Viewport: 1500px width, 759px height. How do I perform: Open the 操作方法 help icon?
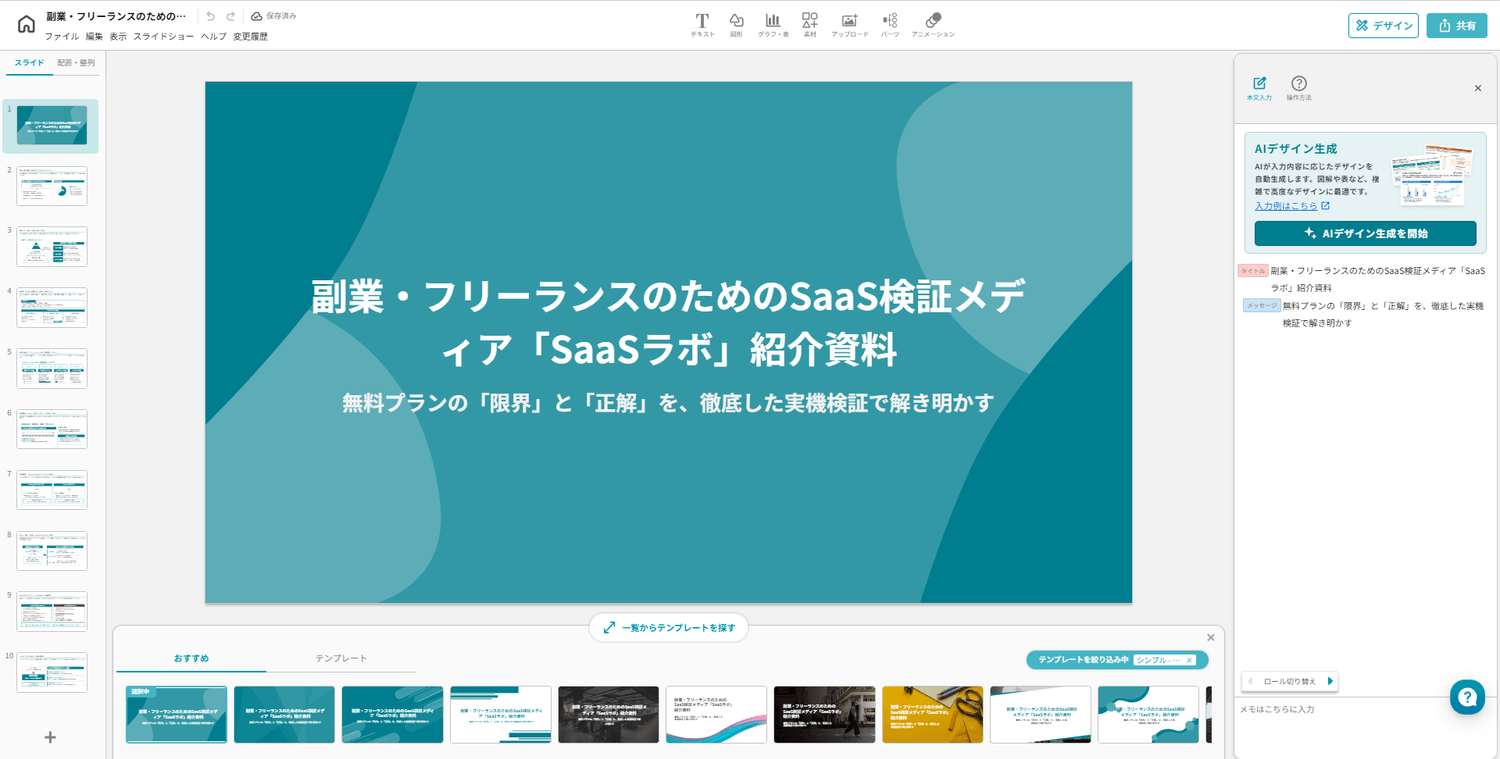(x=1299, y=88)
